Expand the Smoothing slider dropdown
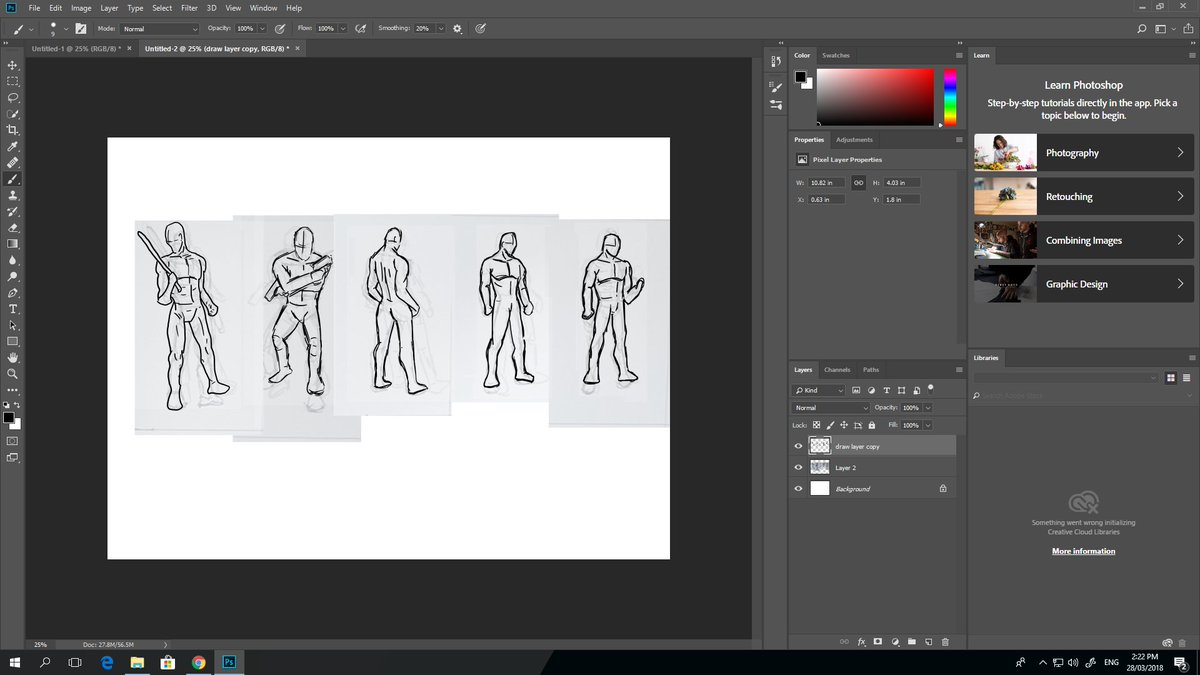The height and width of the screenshot is (675, 1200). pos(439,28)
